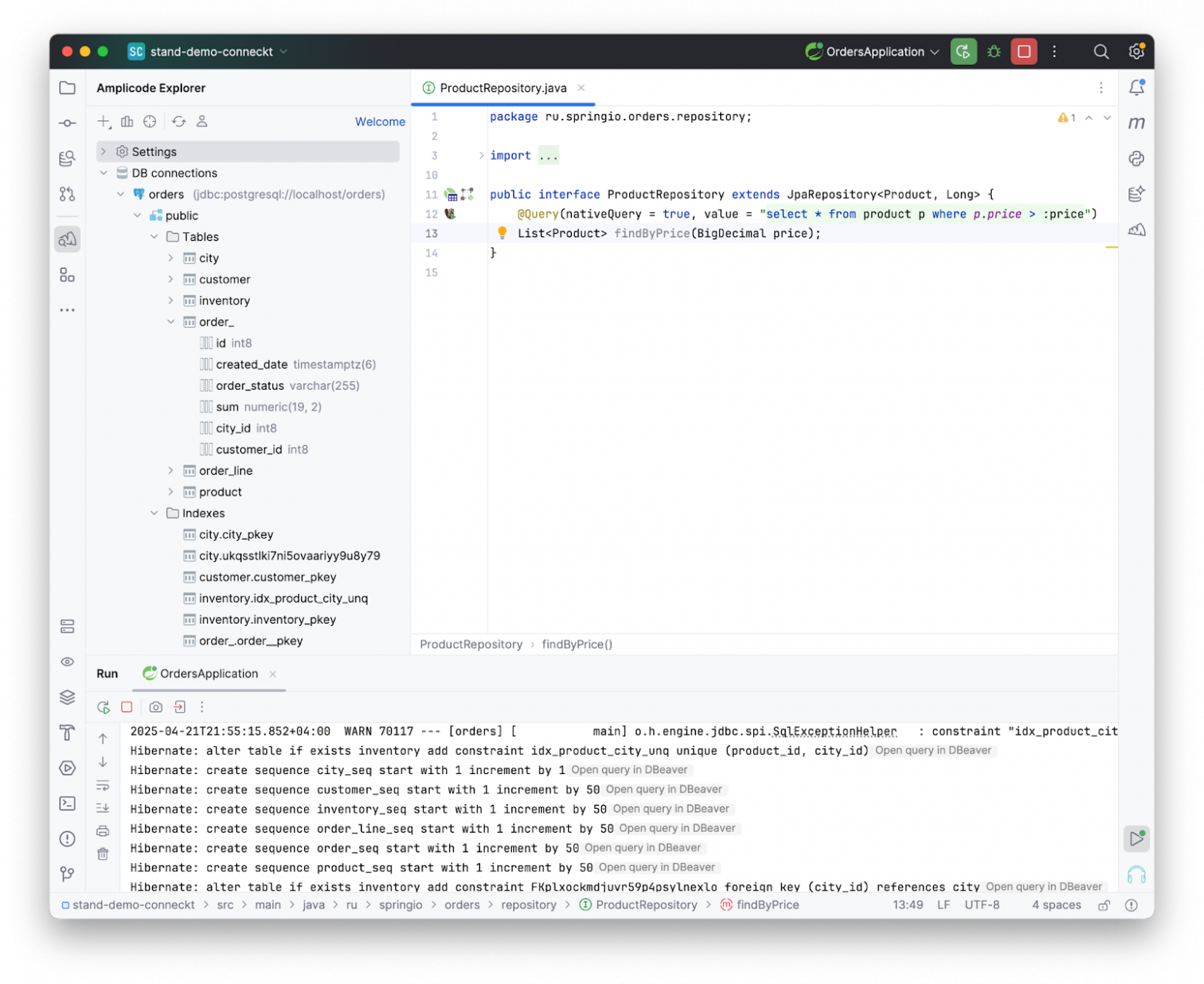Open the Maven tool window
Screen dimensions: 1204x984
(x=1136, y=123)
